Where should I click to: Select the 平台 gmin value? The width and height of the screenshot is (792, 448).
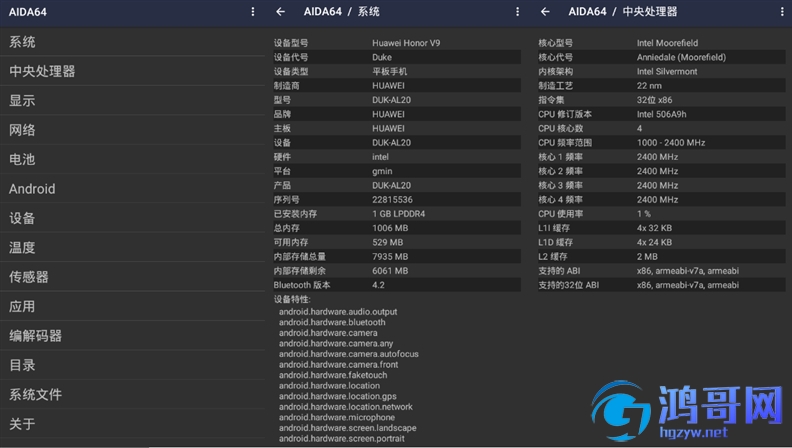pyautogui.click(x=382, y=171)
